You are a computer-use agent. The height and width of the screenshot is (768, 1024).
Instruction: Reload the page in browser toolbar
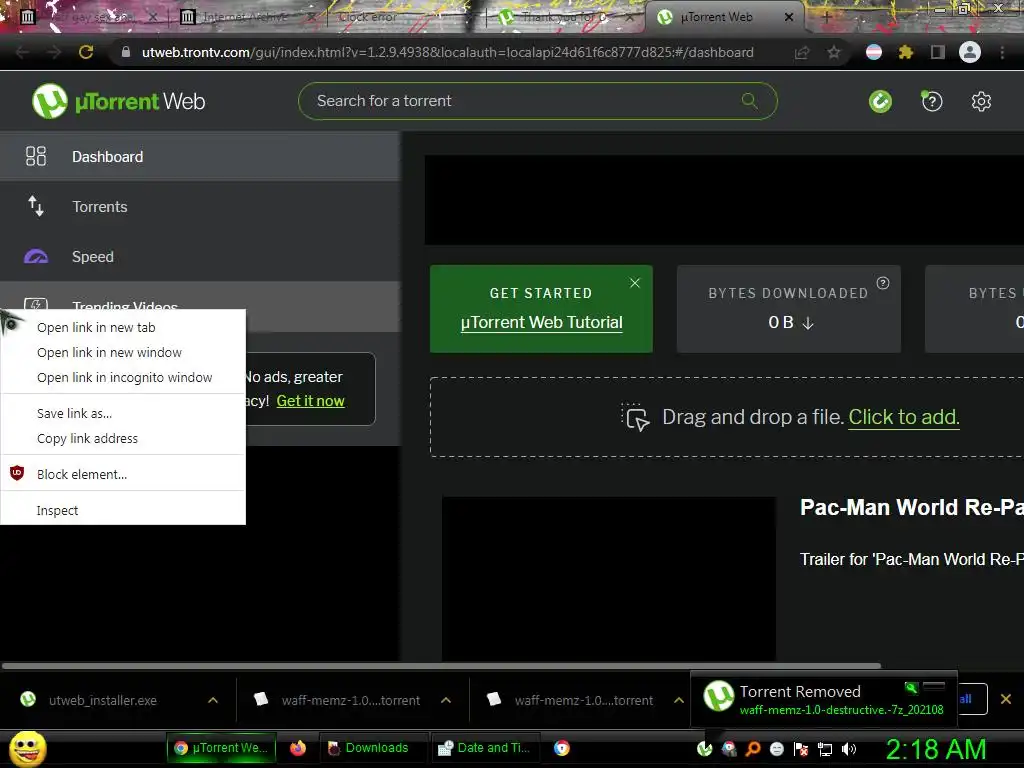coord(86,52)
